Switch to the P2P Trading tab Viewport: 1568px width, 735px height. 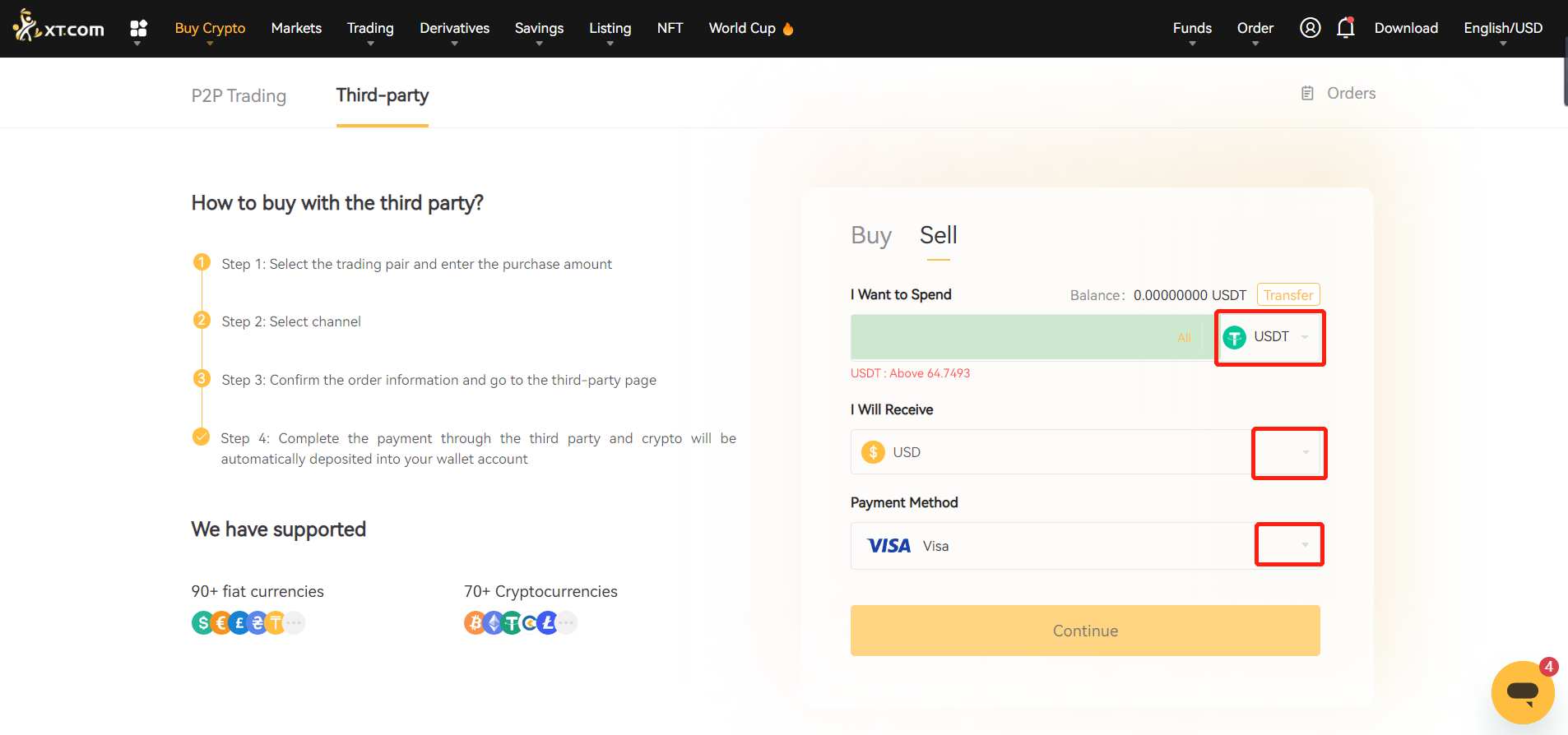tap(239, 96)
